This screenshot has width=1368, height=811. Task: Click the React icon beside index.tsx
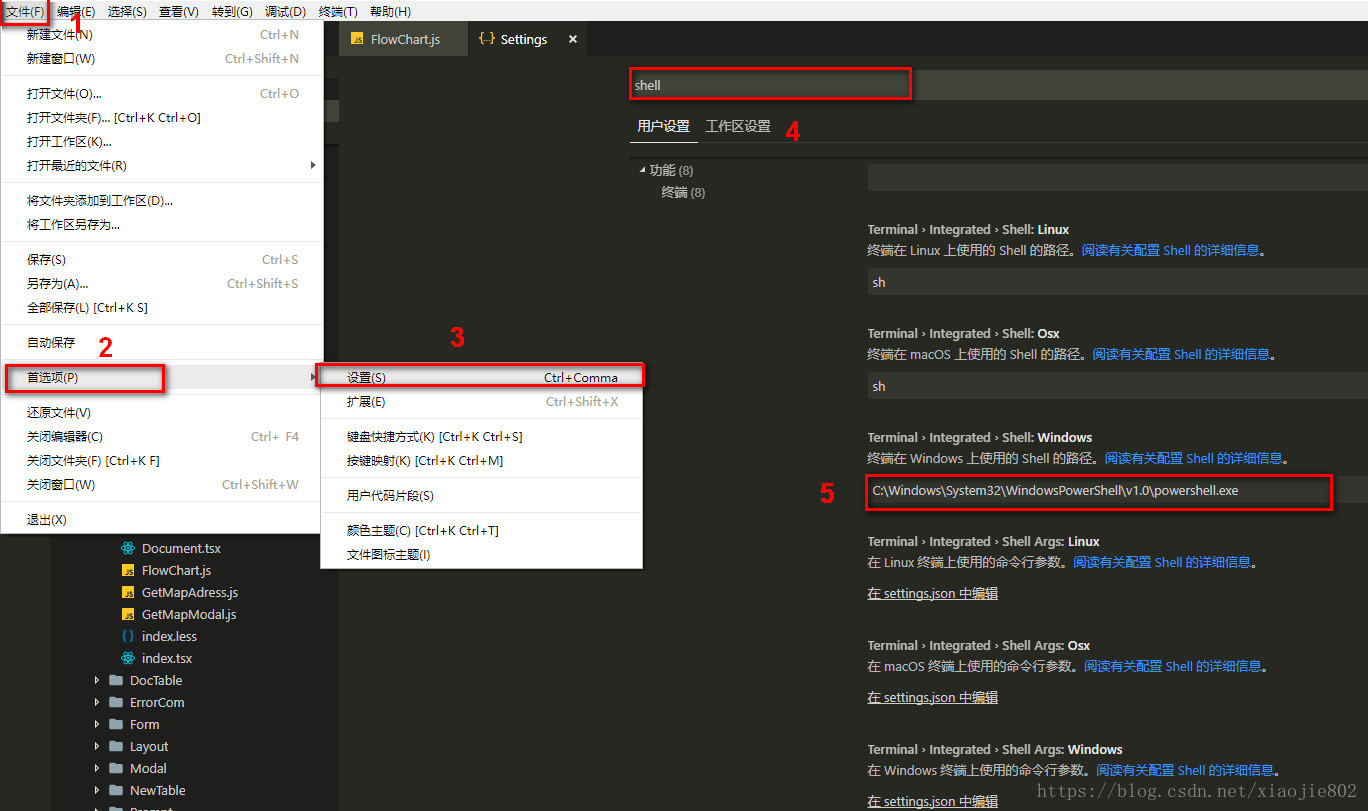128,658
